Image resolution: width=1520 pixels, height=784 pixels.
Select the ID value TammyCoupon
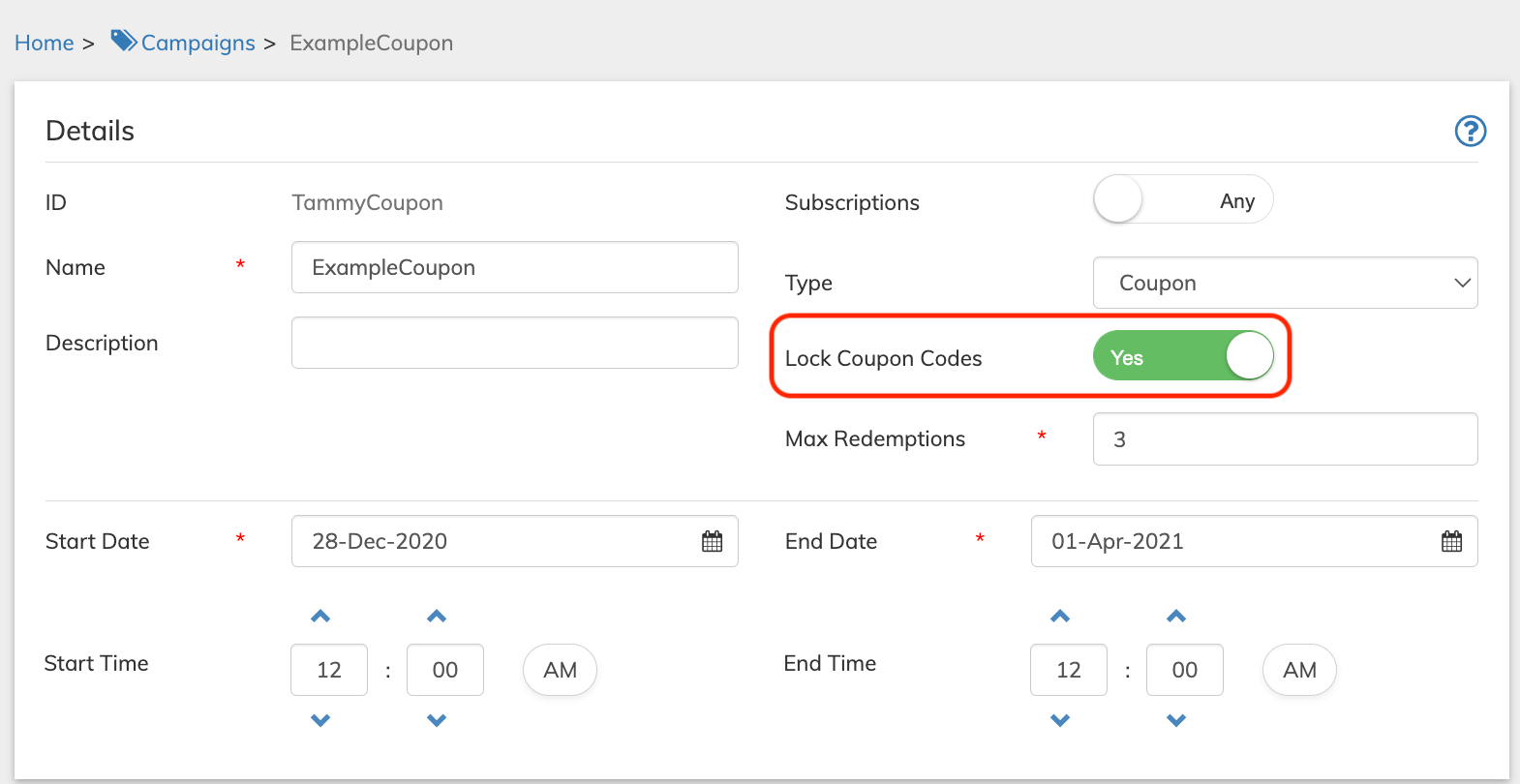(x=368, y=202)
